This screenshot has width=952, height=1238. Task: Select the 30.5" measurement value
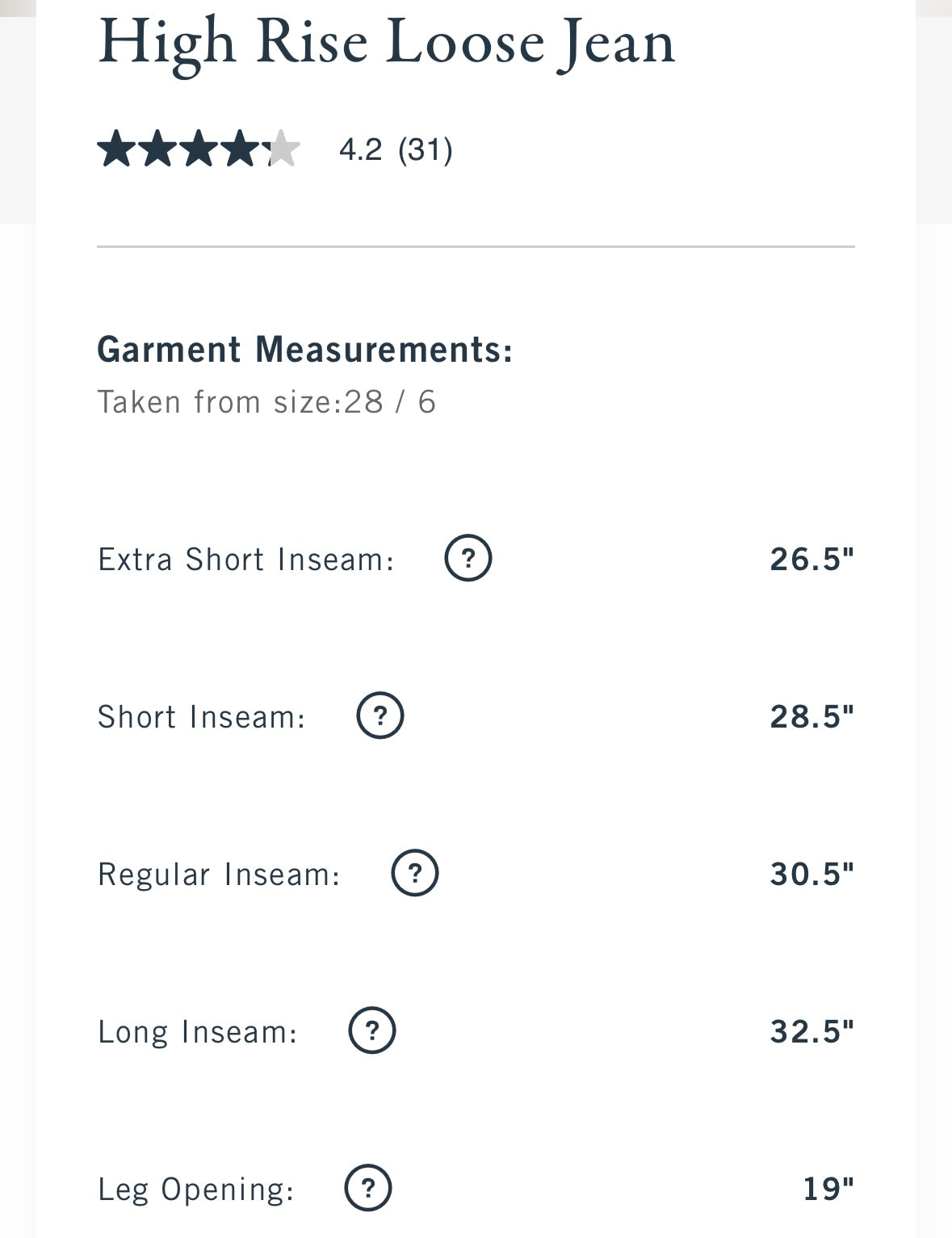812,874
